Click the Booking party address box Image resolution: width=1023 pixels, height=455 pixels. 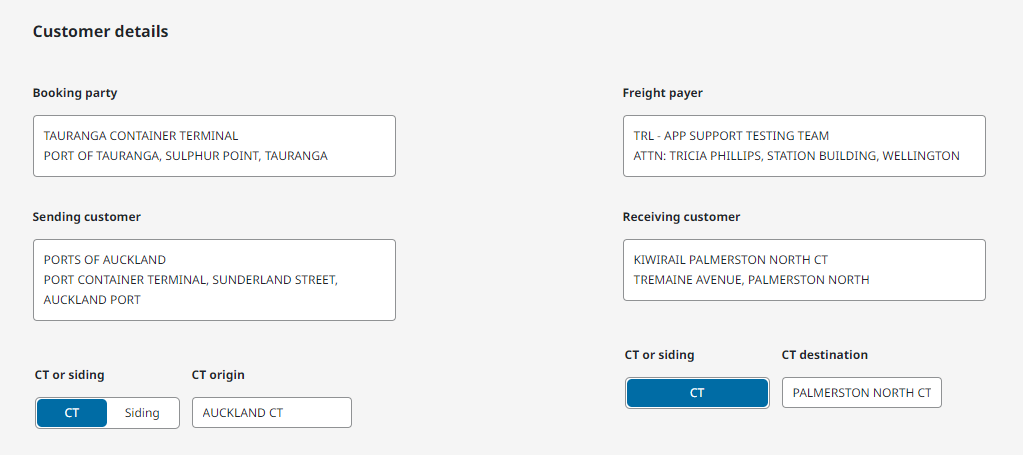[x=214, y=146]
